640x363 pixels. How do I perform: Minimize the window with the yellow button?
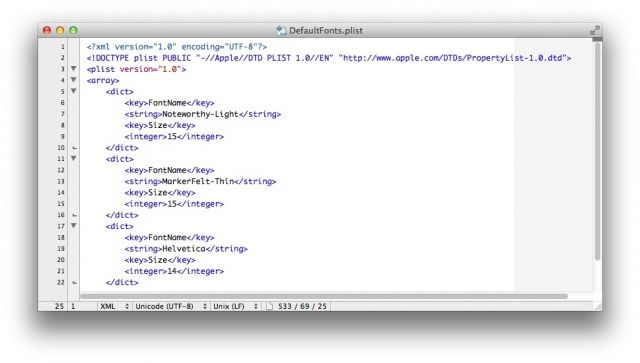point(60,30)
